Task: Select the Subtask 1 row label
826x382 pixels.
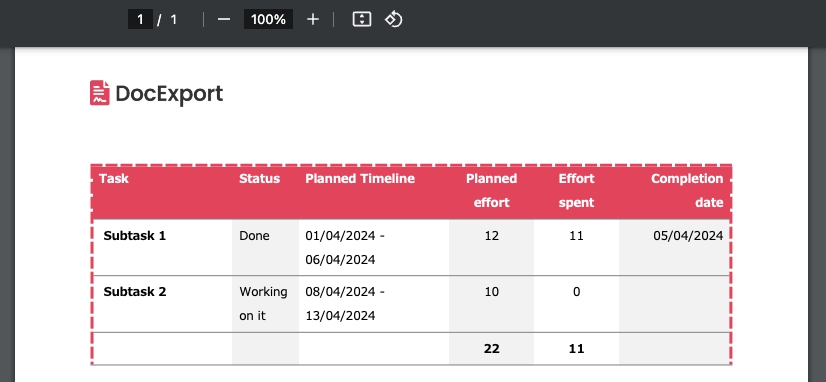Action: point(134,236)
